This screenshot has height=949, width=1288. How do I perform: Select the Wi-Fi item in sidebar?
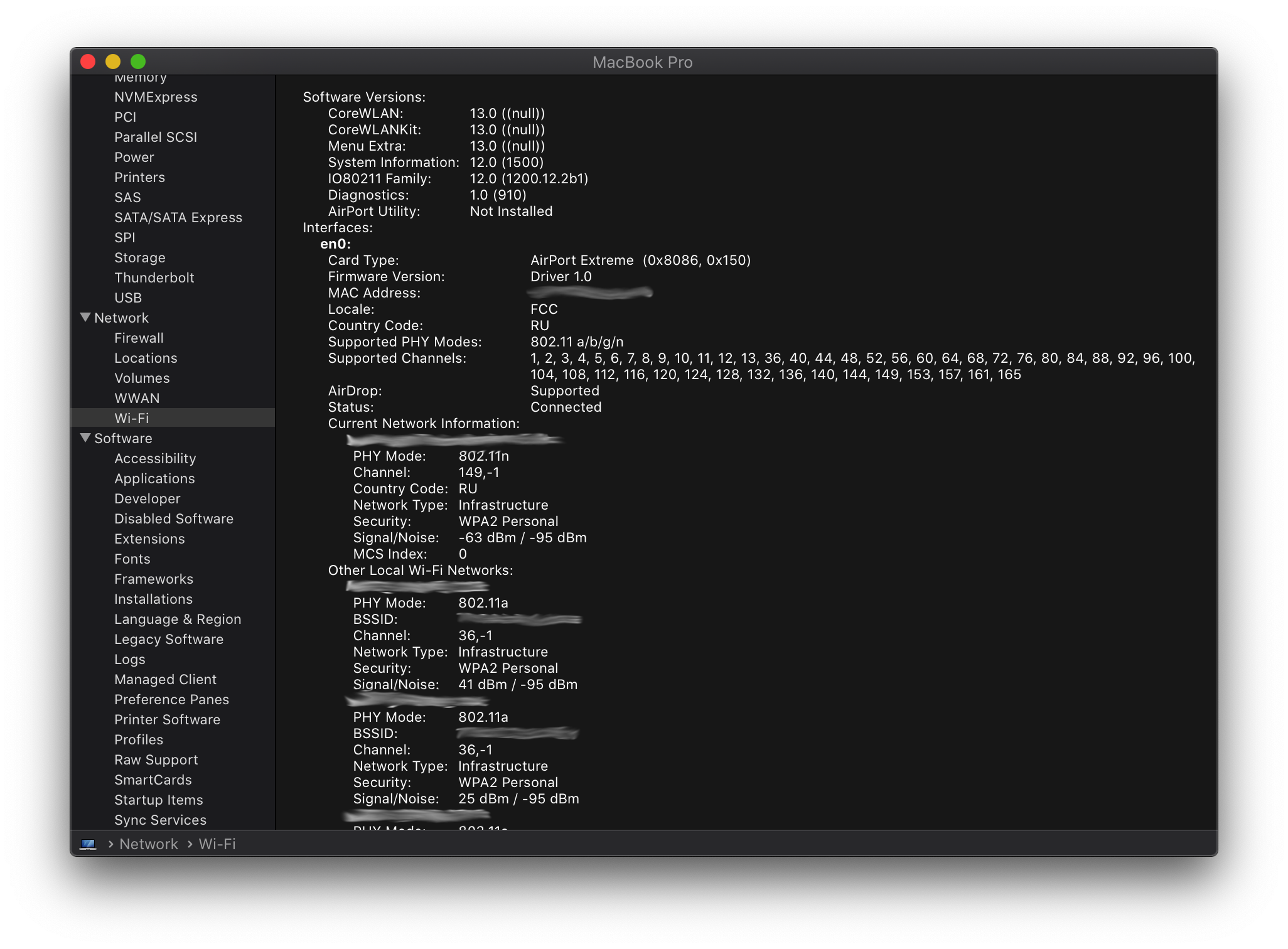pos(132,418)
